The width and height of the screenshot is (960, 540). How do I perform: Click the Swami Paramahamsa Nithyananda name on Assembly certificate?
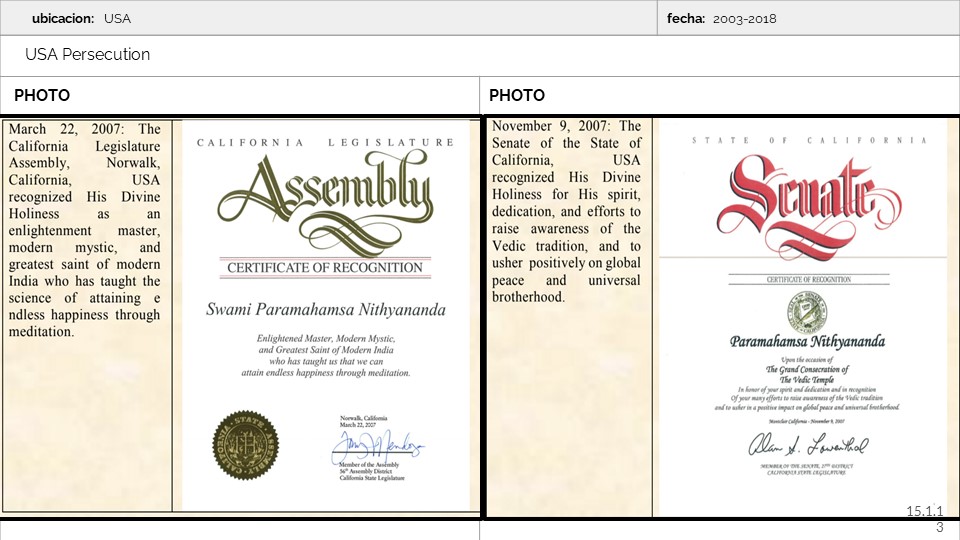[x=325, y=309]
